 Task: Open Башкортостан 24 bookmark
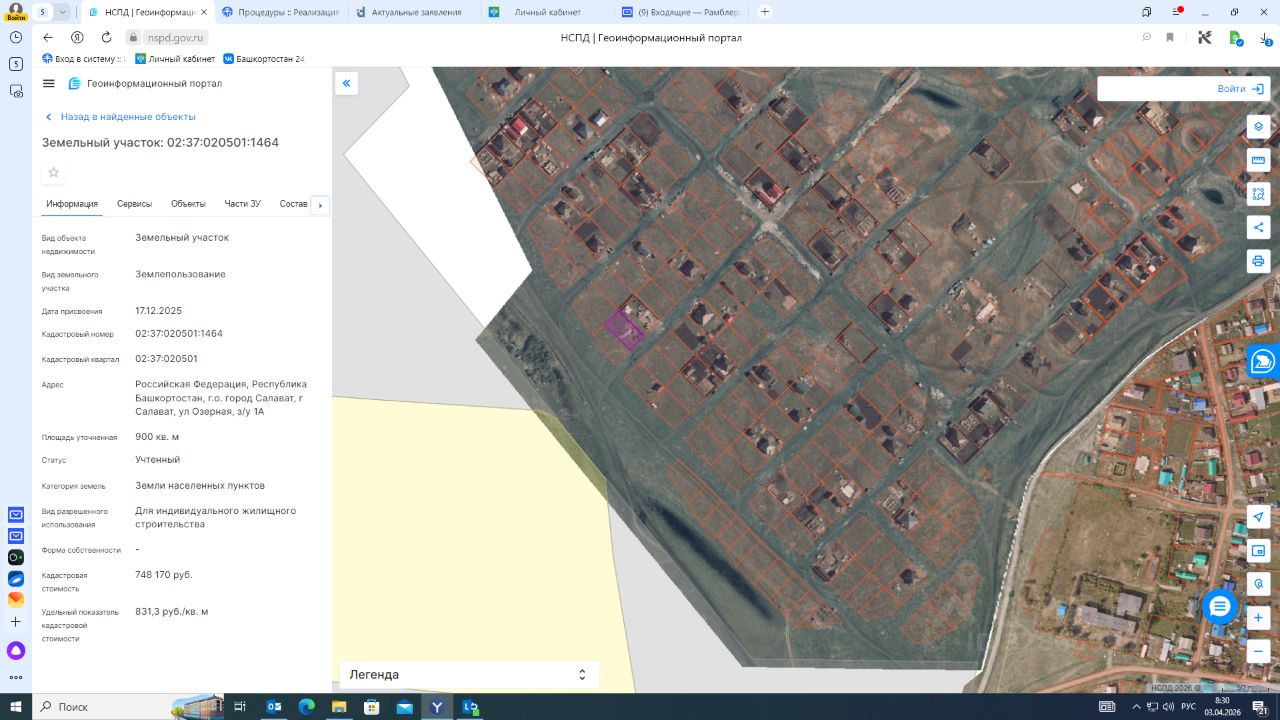[264, 59]
